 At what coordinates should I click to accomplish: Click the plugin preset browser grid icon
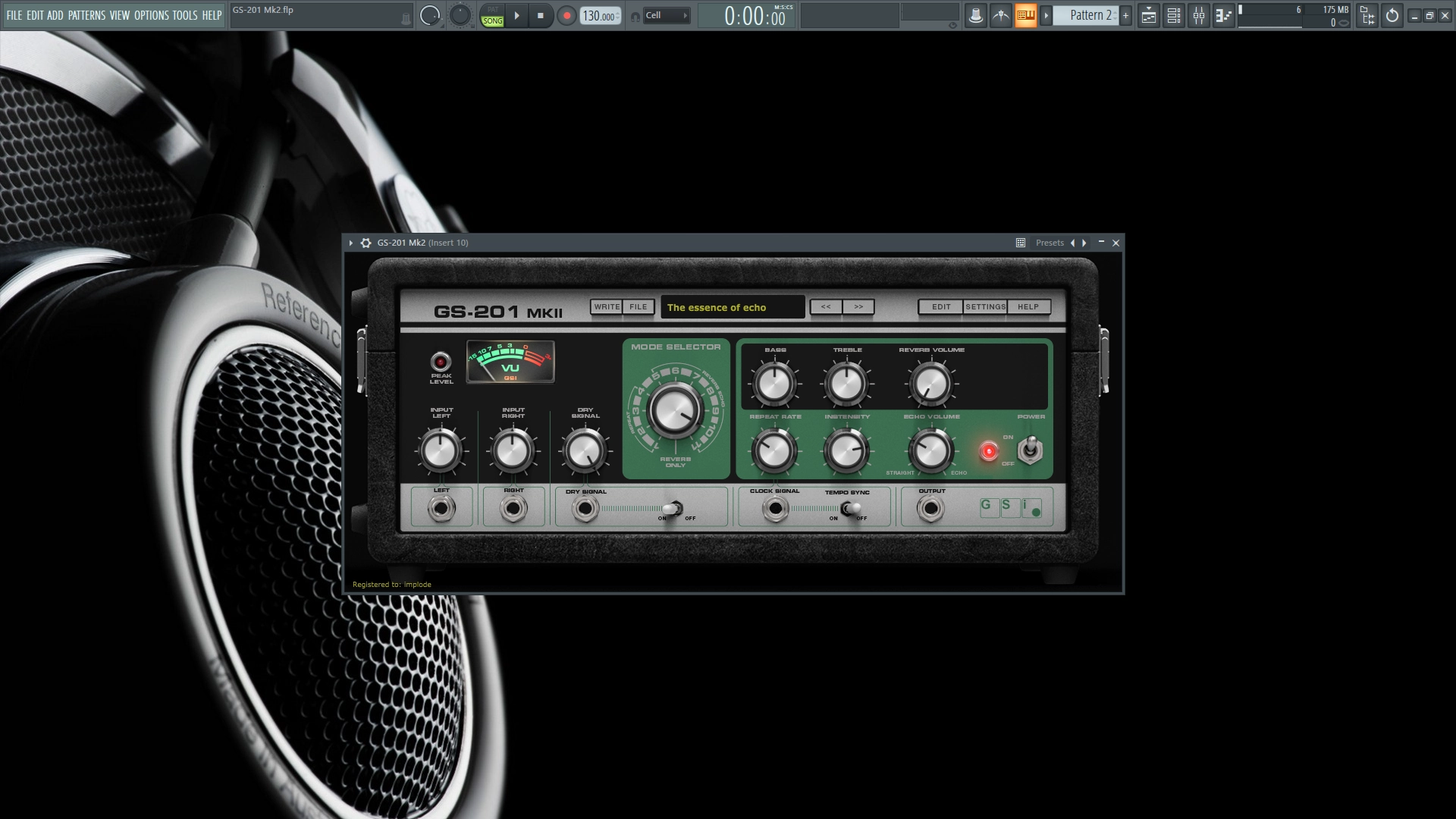pyautogui.click(x=1021, y=243)
